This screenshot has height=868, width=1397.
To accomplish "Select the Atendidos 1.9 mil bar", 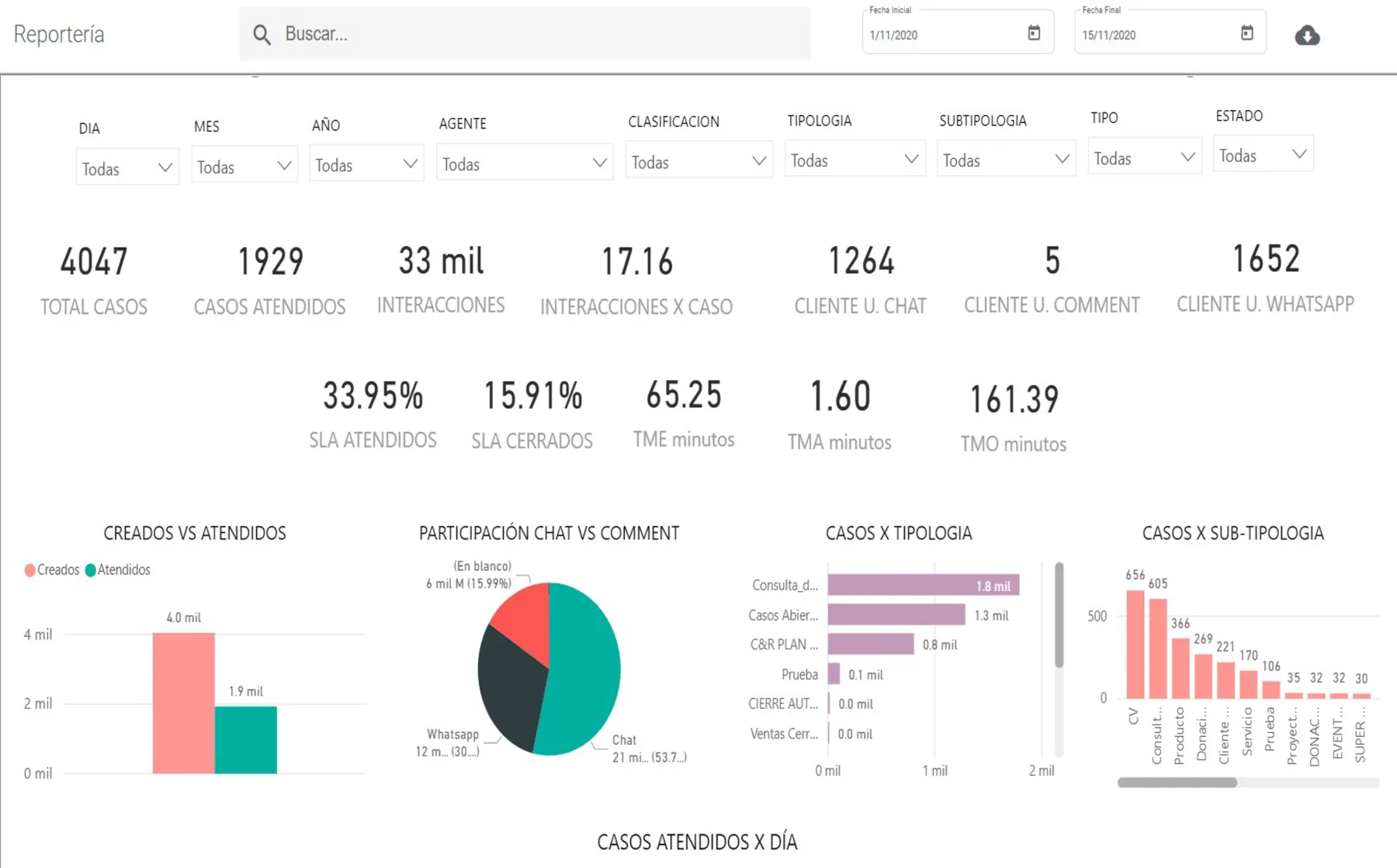I will pos(245,739).
